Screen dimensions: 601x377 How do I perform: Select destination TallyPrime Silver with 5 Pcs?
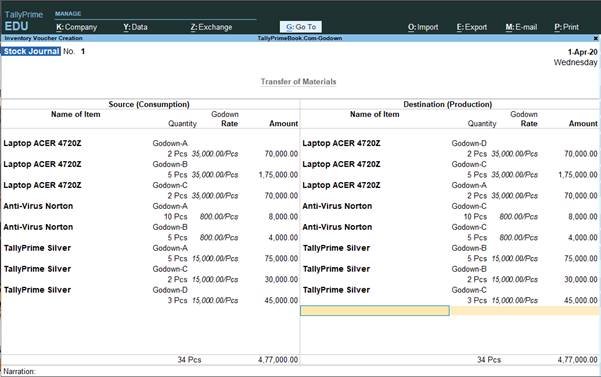[336, 248]
